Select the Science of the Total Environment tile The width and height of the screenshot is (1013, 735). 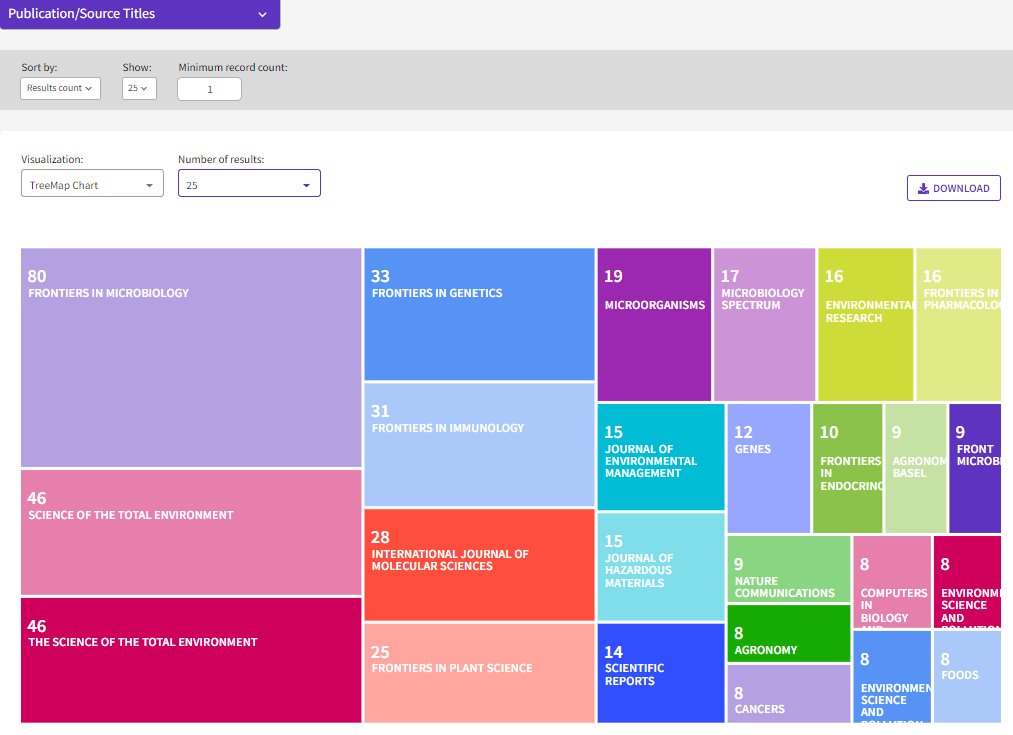pos(191,532)
